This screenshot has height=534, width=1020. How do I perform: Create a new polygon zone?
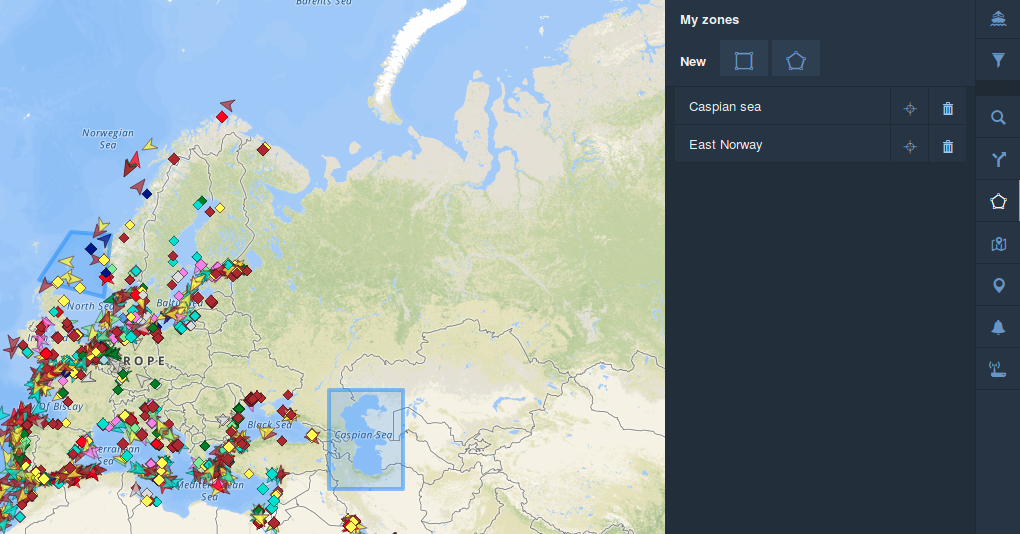(796, 61)
